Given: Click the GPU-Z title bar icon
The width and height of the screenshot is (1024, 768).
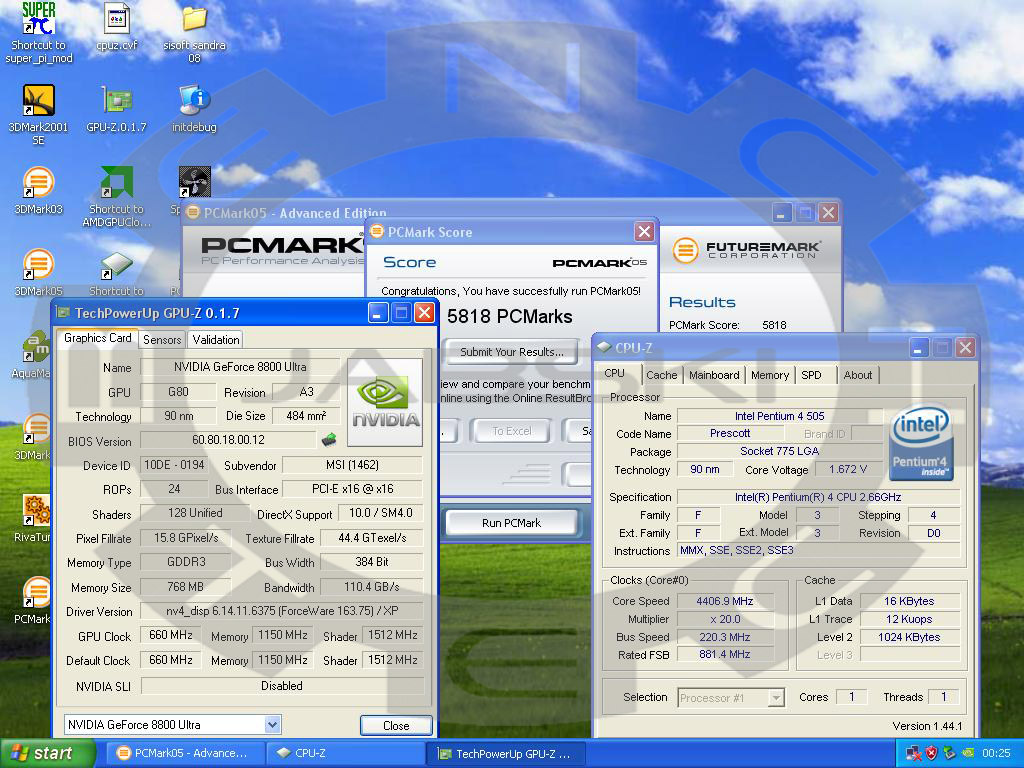Looking at the screenshot, I should click(63, 313).
